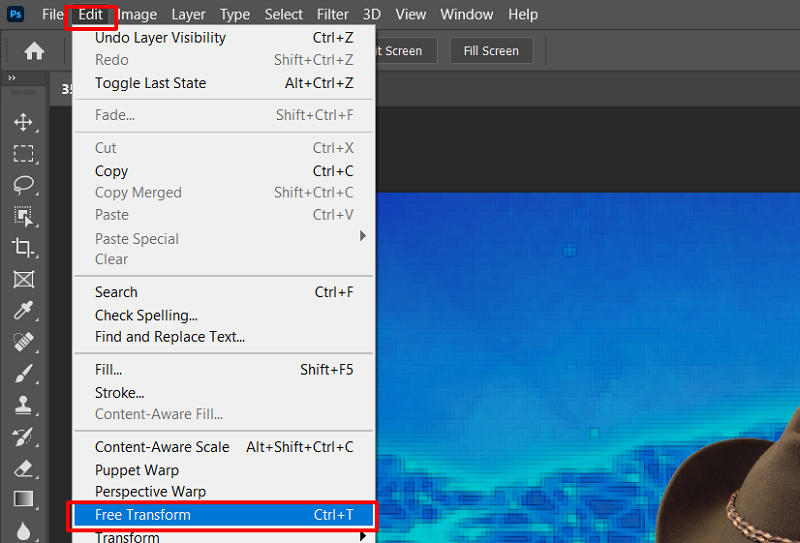Viewport: 800px width, 543px height.
Task: Choose Copy from Edit menu
Action: pos(224,171)
